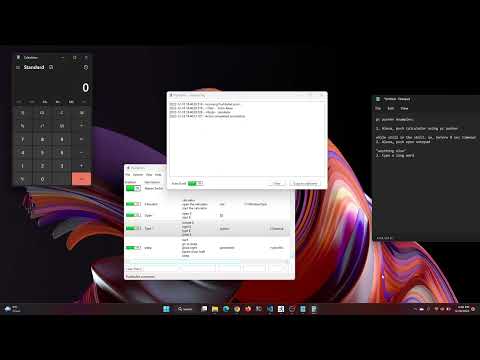480x360 pixels.
Task: Click the orange equals key in Calculator
Action: (81, 179)
